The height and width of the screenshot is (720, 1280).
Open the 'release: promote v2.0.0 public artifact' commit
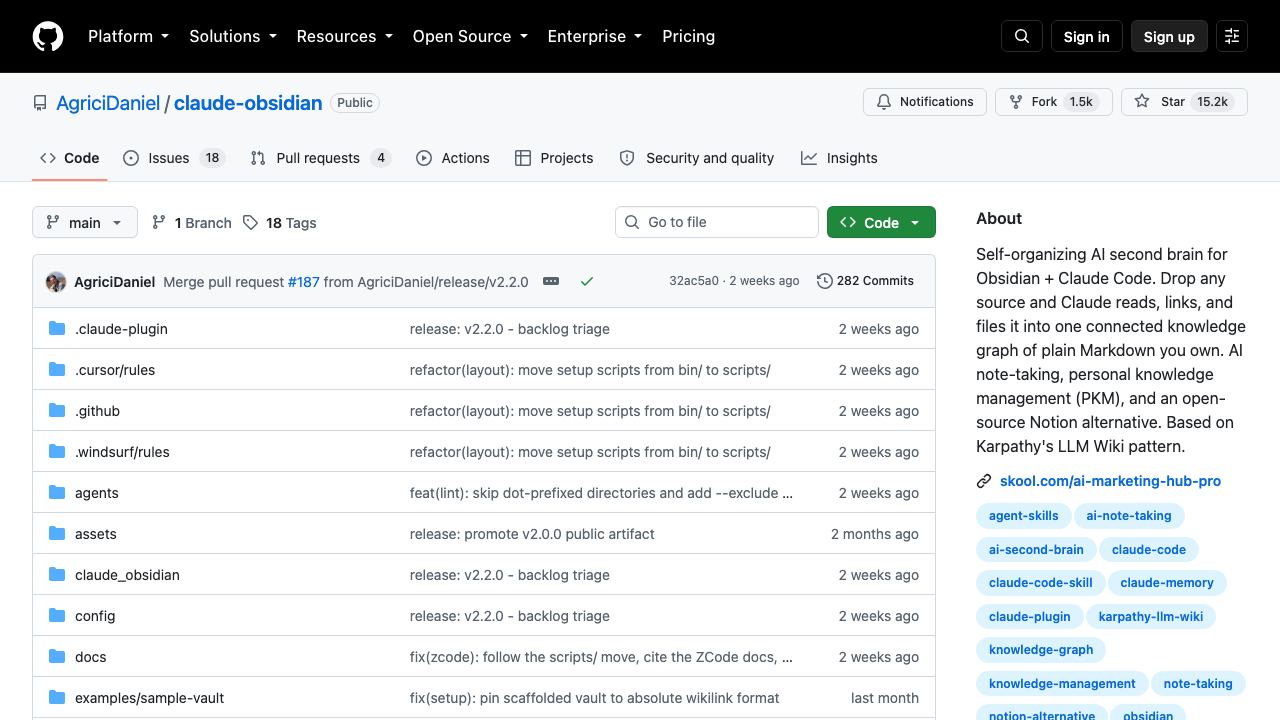[x=532, y=534]
